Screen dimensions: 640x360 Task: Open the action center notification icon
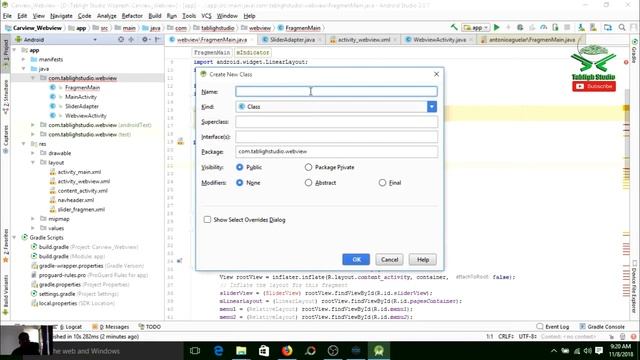point(599,351)
